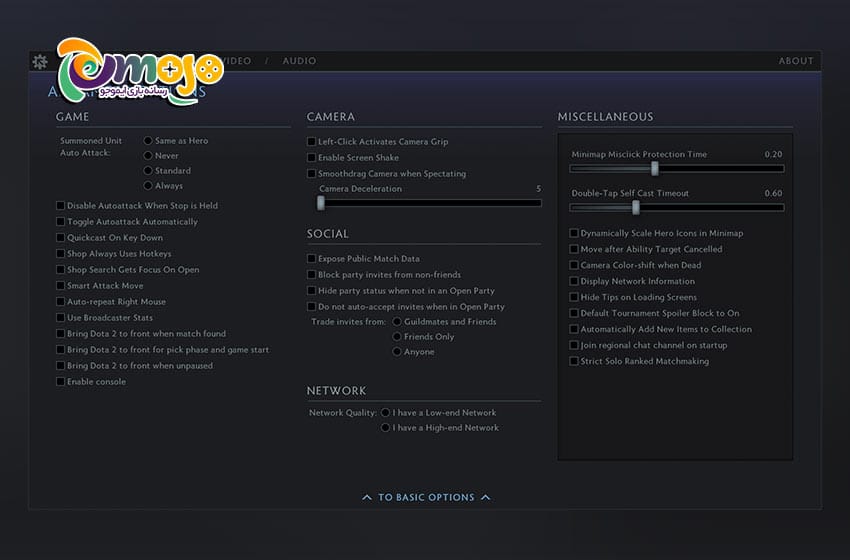The width and height of the screenshot is (850, 560).
Task: Enable Disable Autoattack When Stop is Held
Action: 61,205
